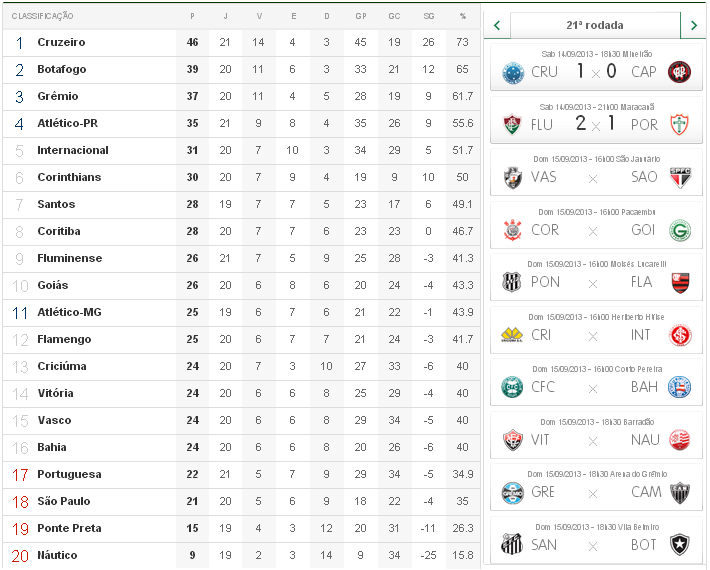Open the Náutico team link in the standings
This screenshot has width=710, height=570.
tap(57, 555)
